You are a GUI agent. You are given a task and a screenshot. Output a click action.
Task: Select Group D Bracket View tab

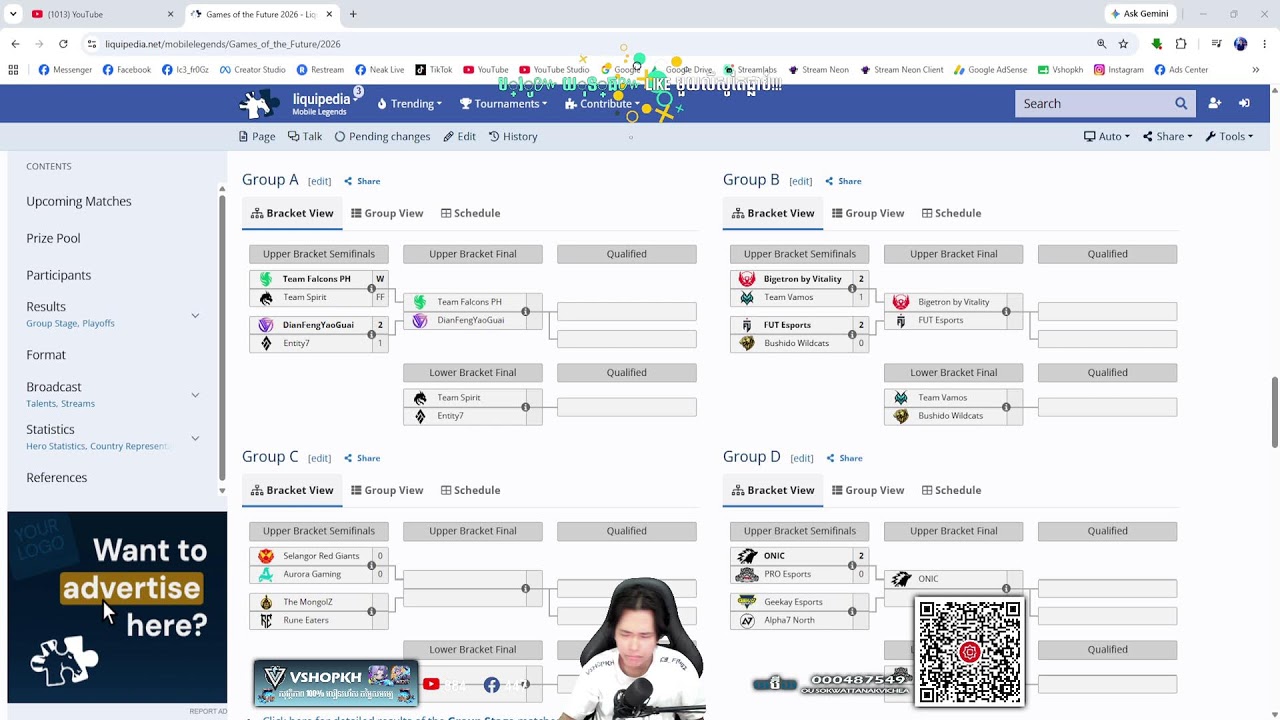[x=772, y=490]
